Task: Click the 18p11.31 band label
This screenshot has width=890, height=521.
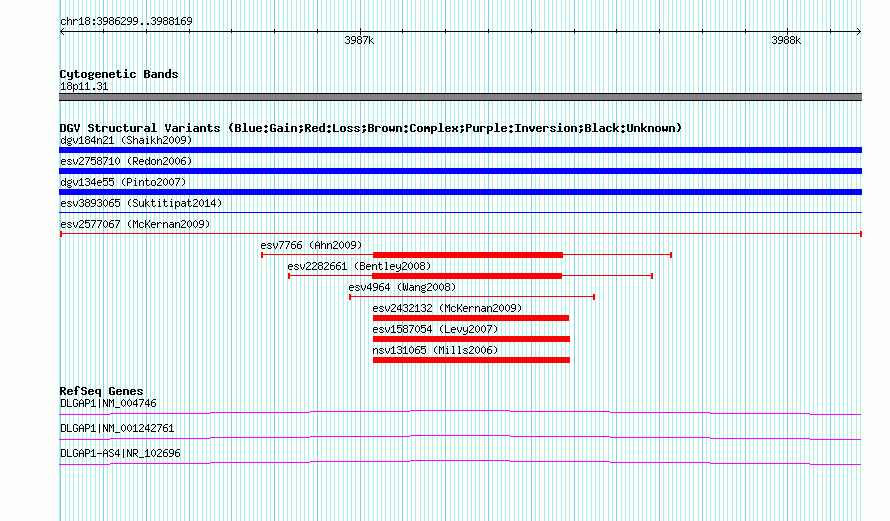Action: point(84,87)
